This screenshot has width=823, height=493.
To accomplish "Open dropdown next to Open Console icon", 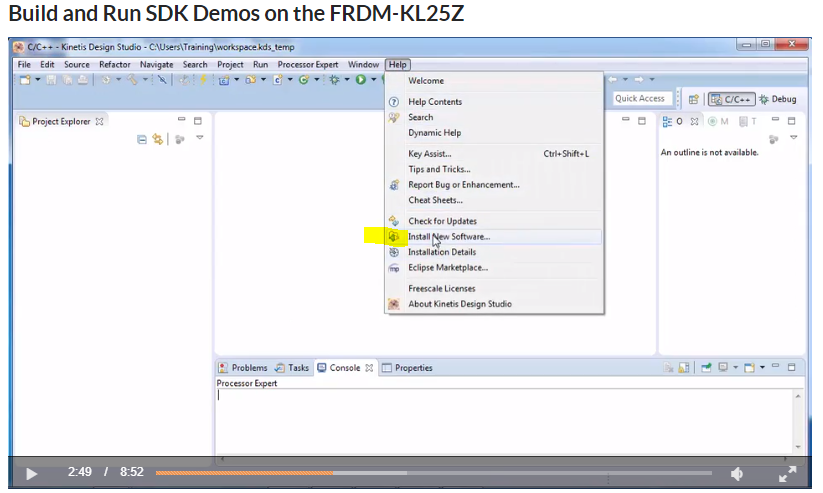I will coord(762,368).
